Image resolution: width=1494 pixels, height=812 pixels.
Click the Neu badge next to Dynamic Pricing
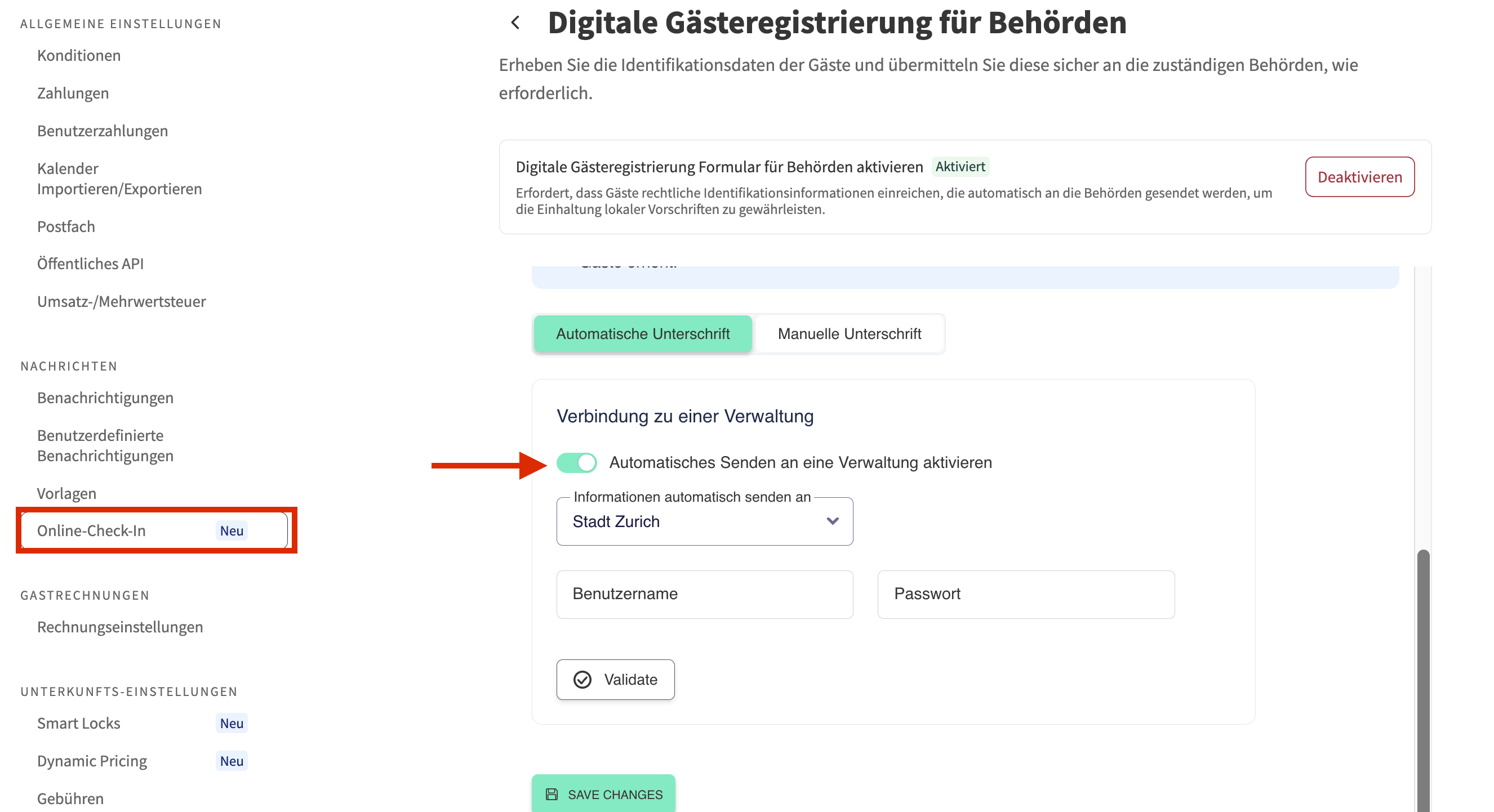click(x=232, y=761)
